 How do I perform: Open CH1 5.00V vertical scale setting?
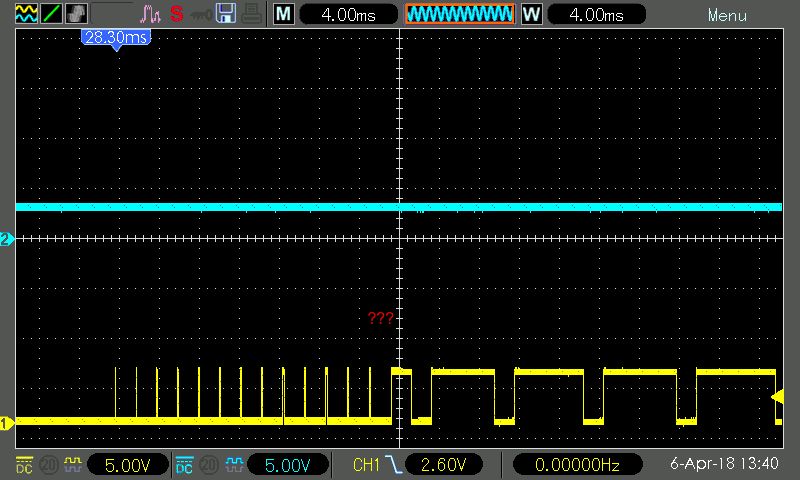click(126, 465)
